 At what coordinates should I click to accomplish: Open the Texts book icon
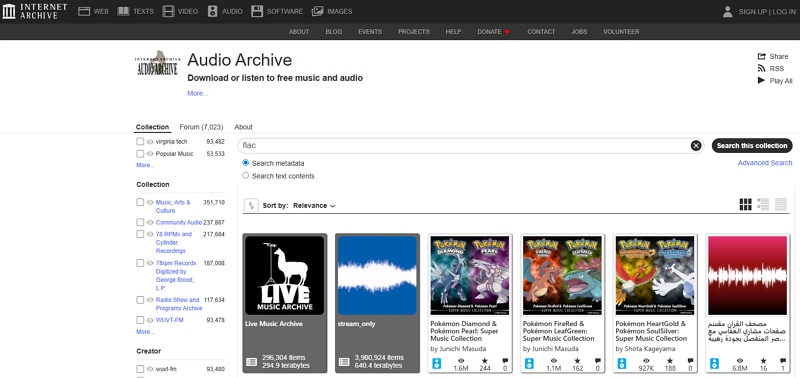coord(123,11)
